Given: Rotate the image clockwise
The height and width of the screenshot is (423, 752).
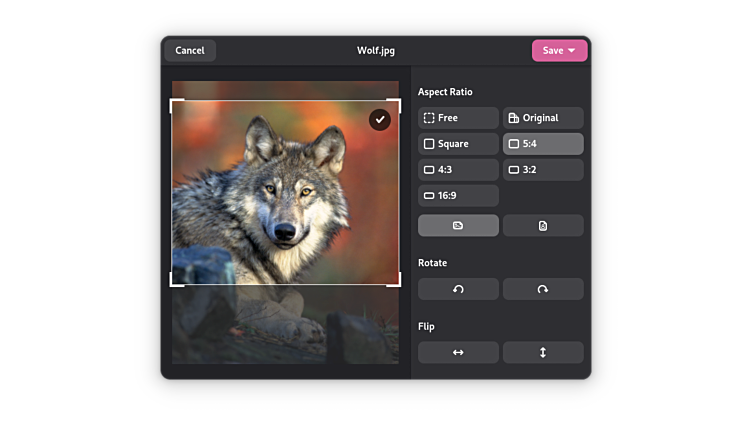Looking at the screenshot, I should (x=543, y=289).
